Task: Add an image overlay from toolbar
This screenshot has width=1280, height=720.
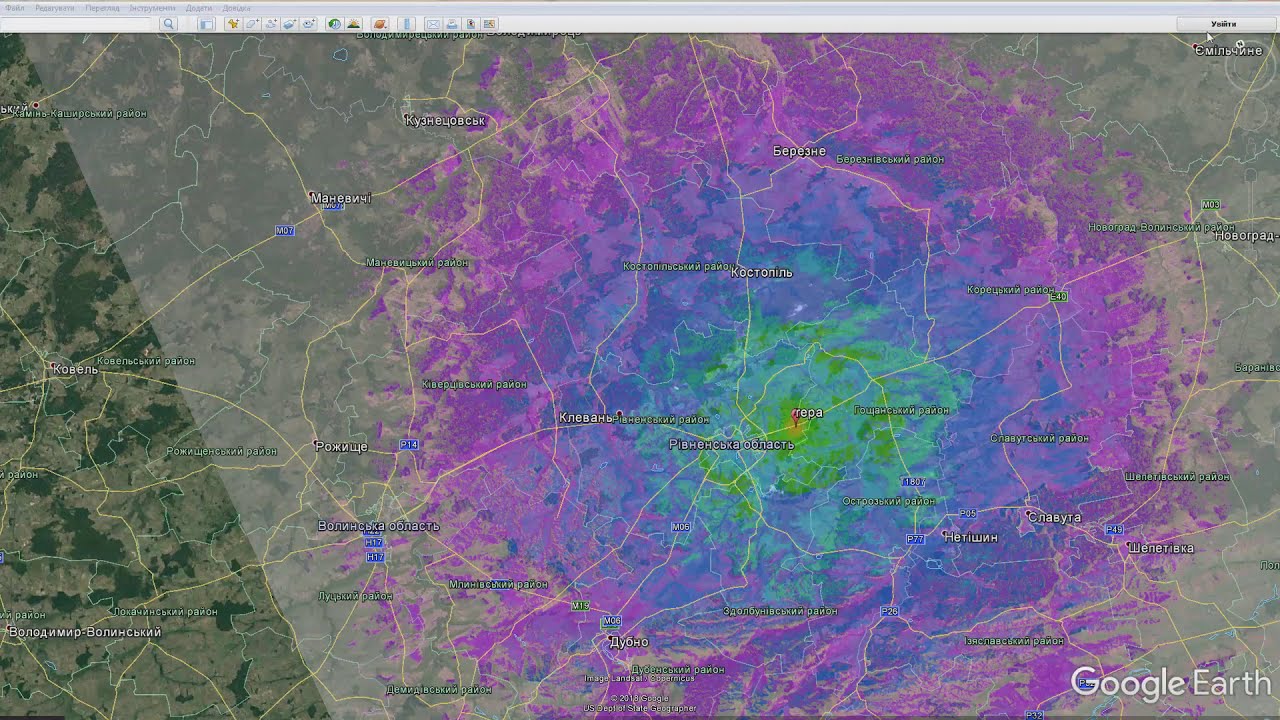Action: point(290,24)
